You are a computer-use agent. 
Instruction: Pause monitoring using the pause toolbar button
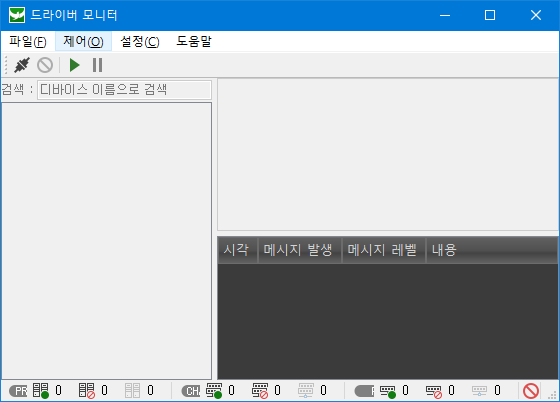tap(98, 65)
